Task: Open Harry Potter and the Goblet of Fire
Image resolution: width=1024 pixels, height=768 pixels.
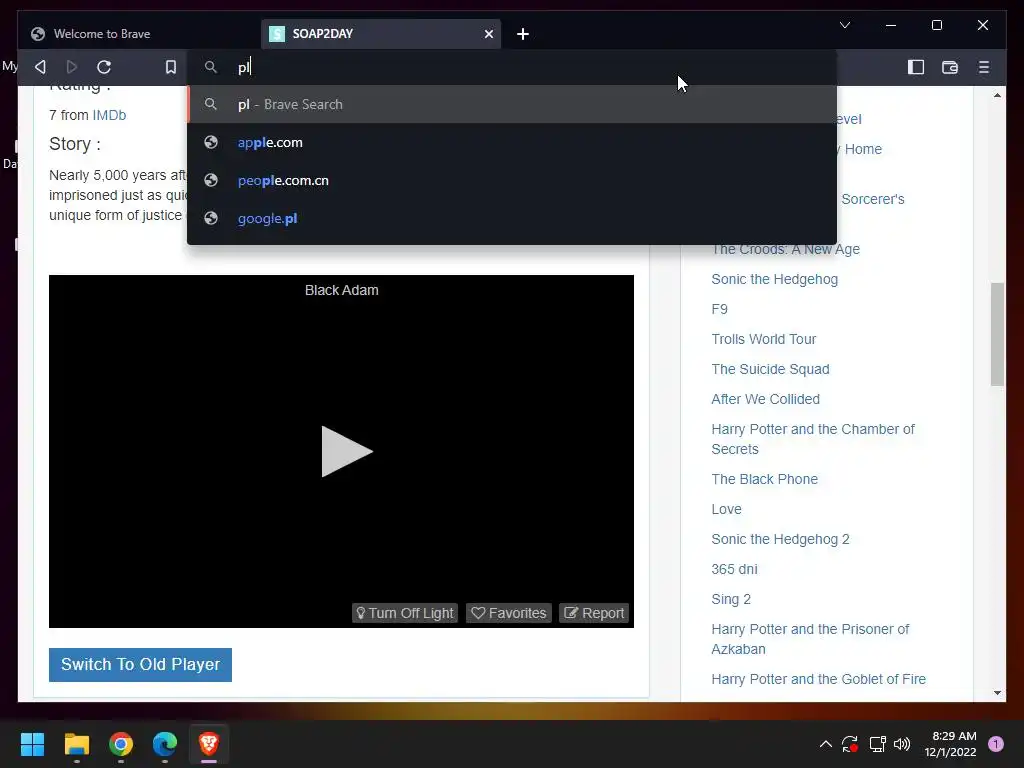Action: point(818,679)
